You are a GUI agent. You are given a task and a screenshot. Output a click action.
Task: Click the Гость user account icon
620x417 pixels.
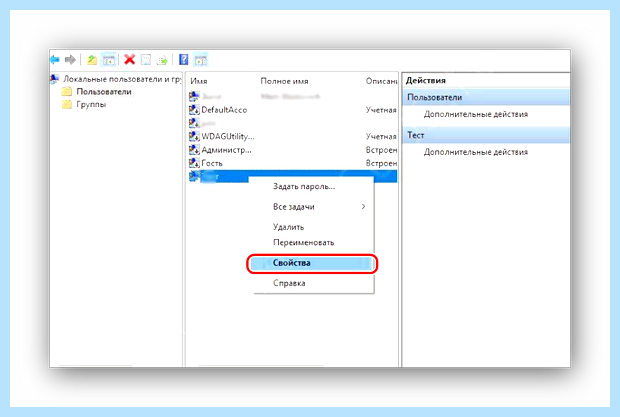point(194,162)
